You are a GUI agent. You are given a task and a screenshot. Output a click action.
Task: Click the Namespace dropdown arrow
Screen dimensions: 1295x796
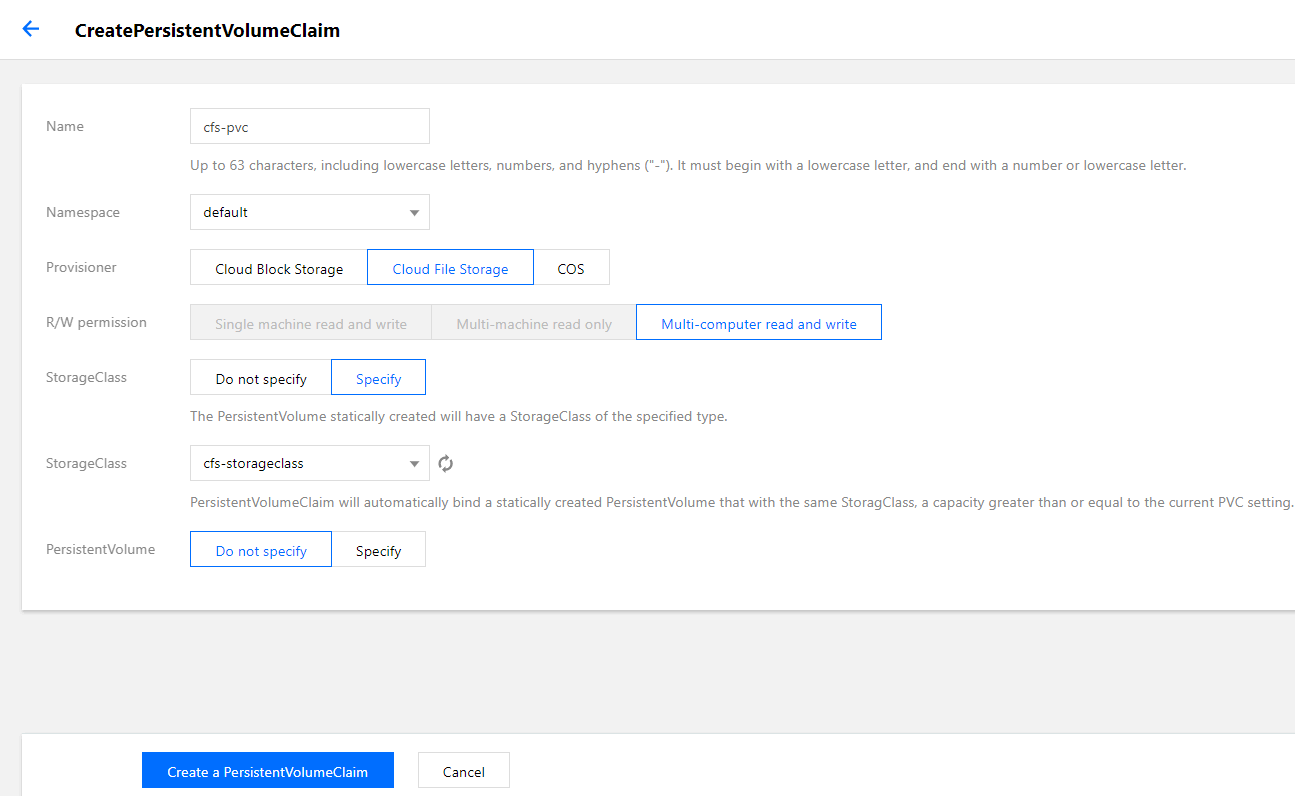pyautogui.click(x=414, y=213)
